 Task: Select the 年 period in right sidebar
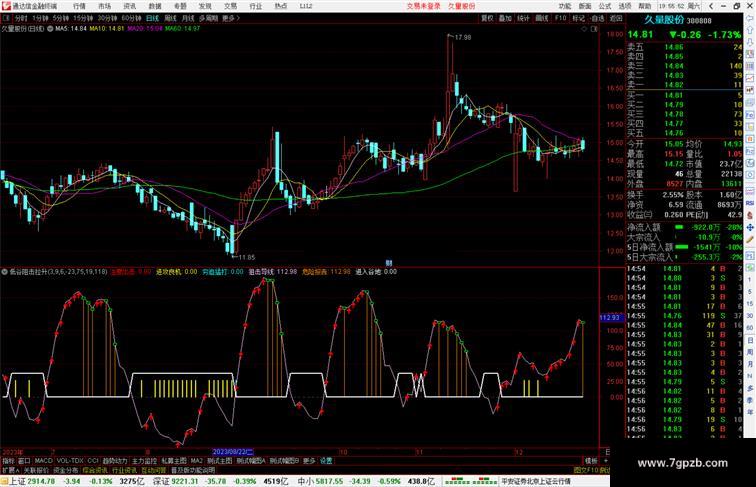(750, 412)
